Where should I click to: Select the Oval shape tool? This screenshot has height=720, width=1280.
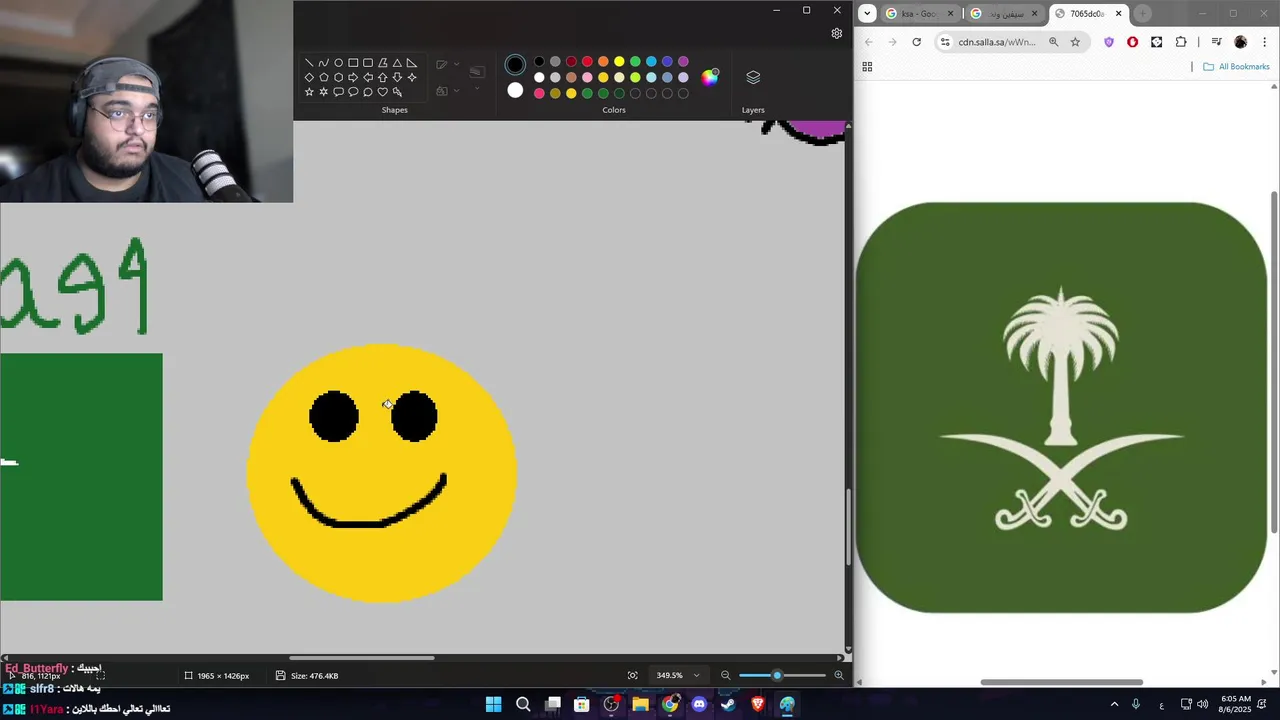click(338, 62)
